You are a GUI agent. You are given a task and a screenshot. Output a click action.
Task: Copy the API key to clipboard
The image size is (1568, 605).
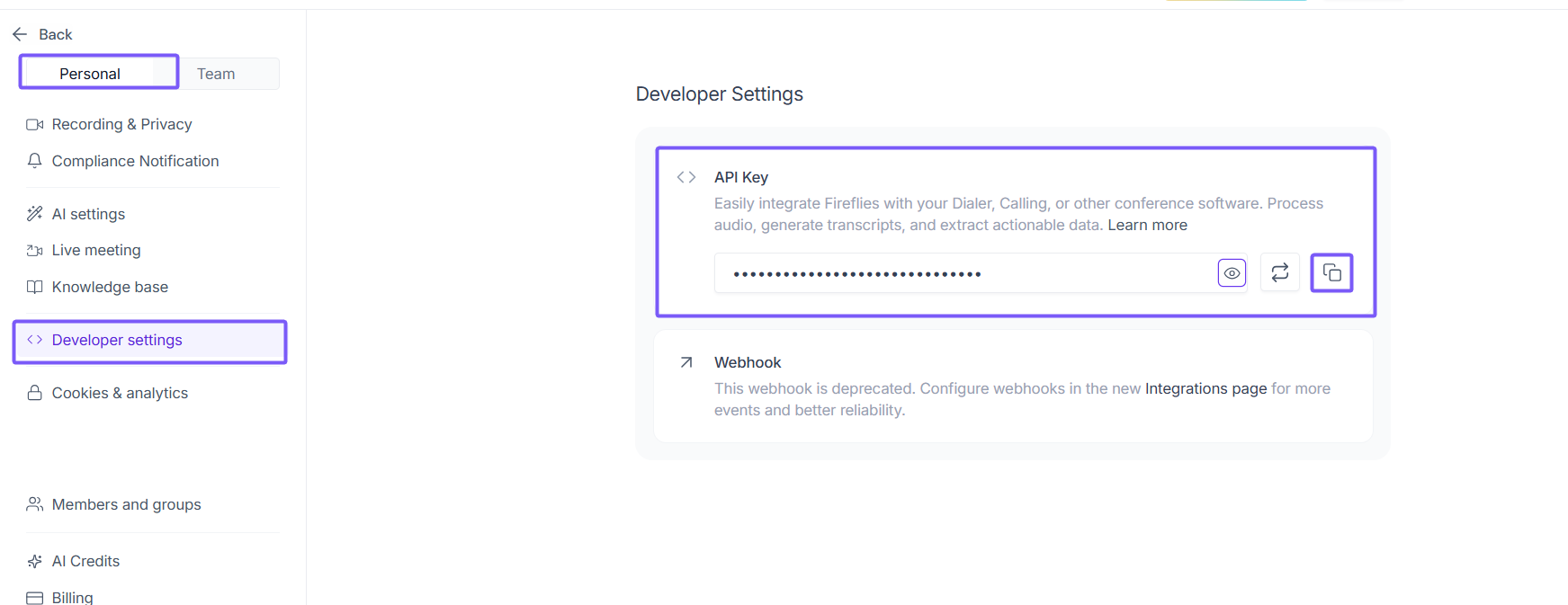[x=1331, y=273]
